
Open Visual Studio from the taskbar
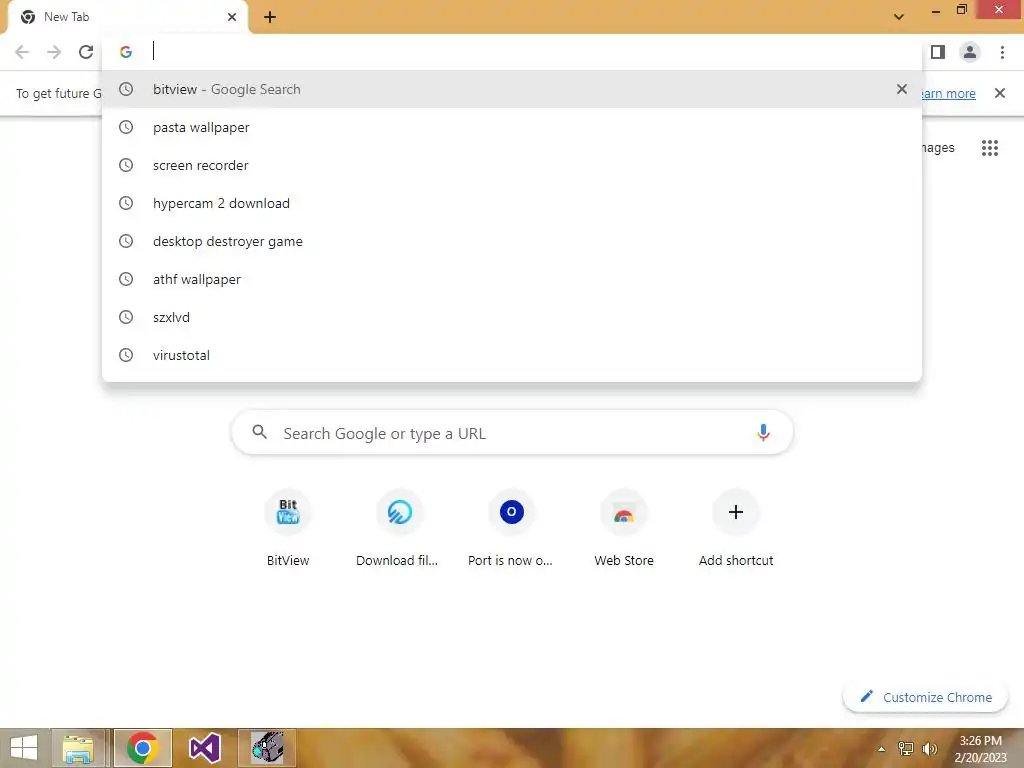point(204,748)
